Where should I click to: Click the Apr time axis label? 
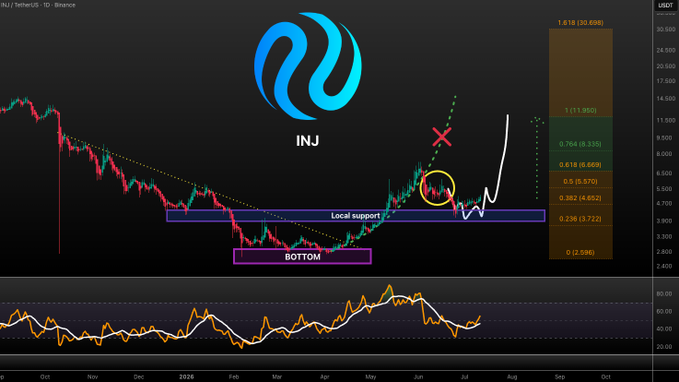[x=325, y=377]
